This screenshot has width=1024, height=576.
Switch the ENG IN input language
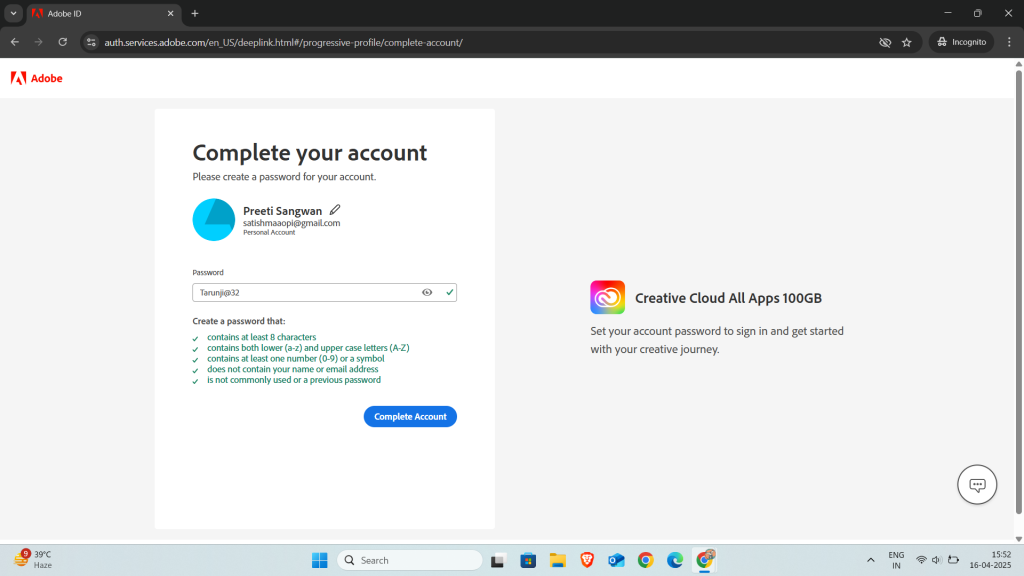pos(896,560)
